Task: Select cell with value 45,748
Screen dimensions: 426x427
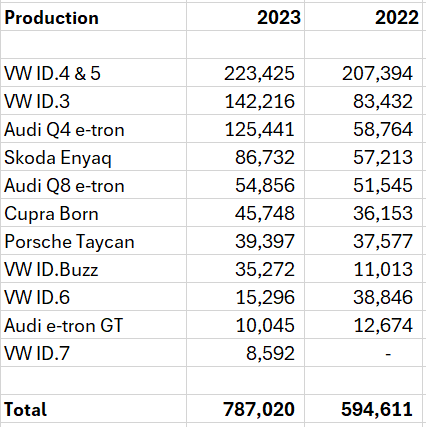Action: [245, 213]
